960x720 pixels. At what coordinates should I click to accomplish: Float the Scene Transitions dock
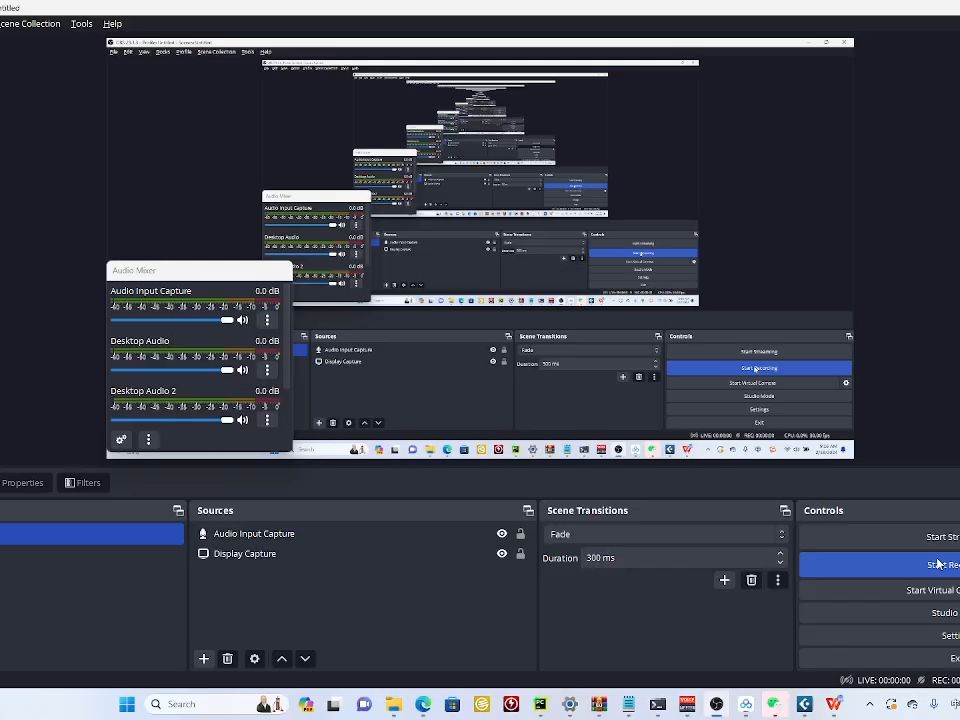click(785, 511)
